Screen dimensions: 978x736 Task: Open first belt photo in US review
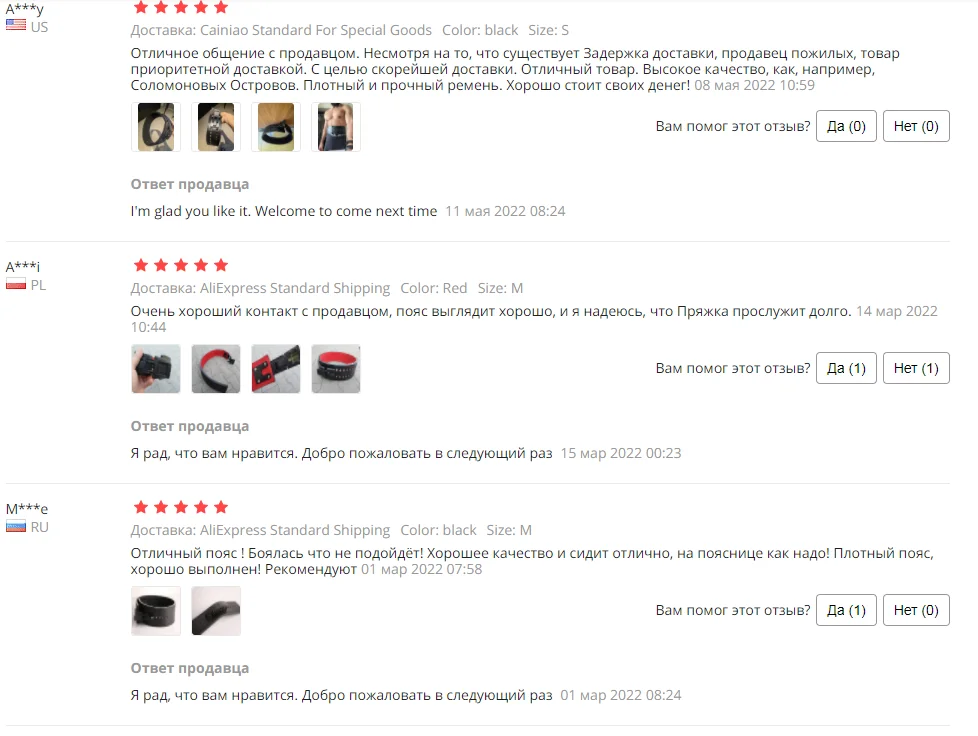156,127
